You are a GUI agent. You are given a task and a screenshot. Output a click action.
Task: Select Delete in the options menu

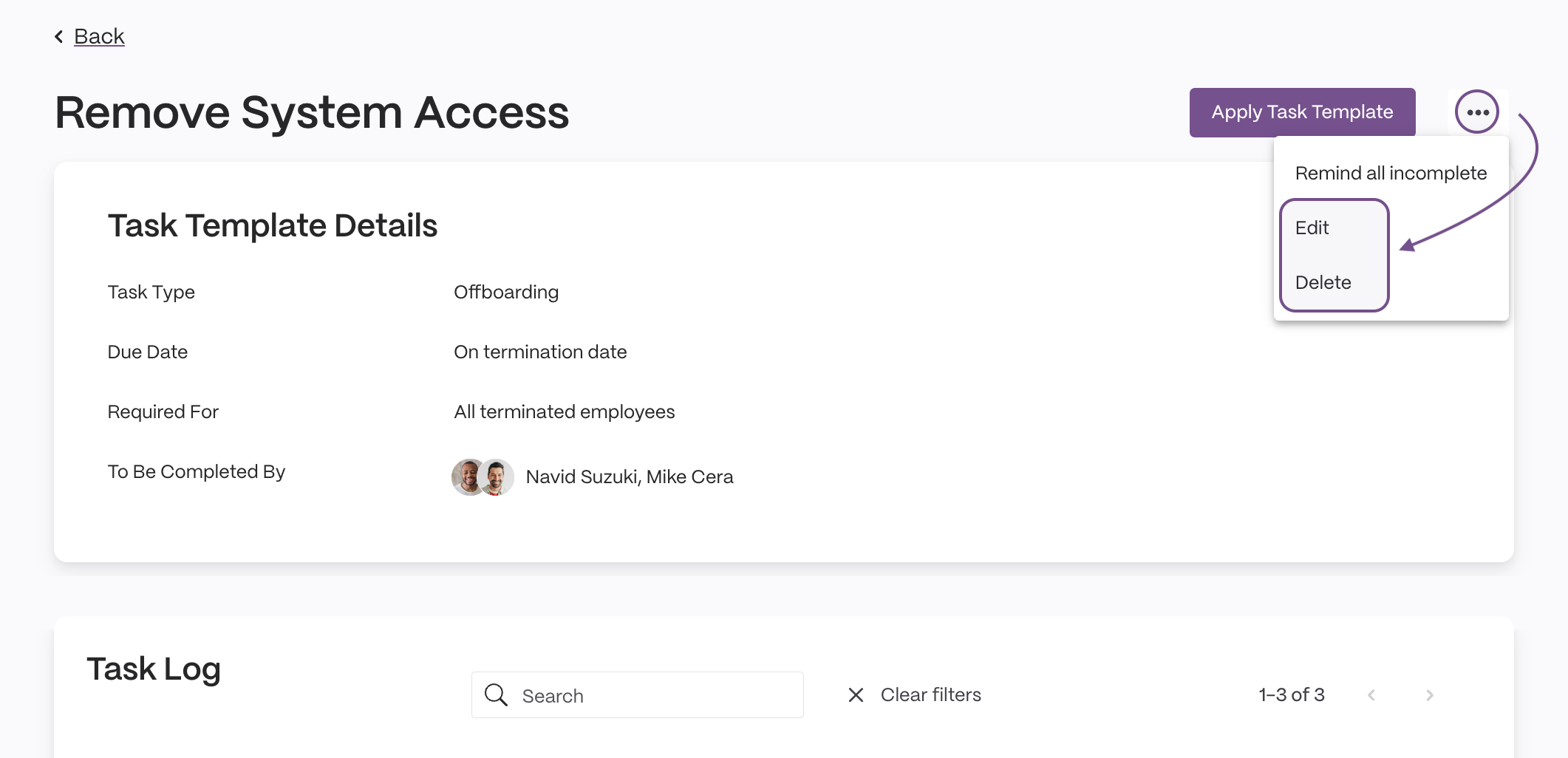pyautogui.click(x=1323, y=282)
